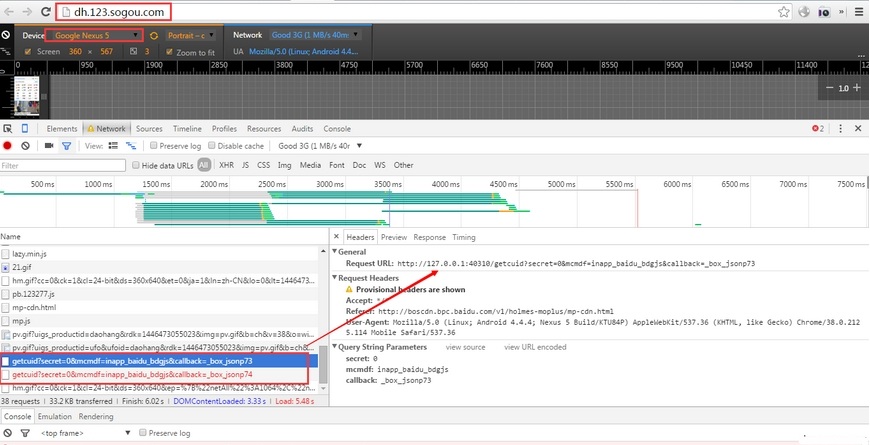Click the view URL encoded link
This screenshot has width=870, height=445.
[535, 347]
